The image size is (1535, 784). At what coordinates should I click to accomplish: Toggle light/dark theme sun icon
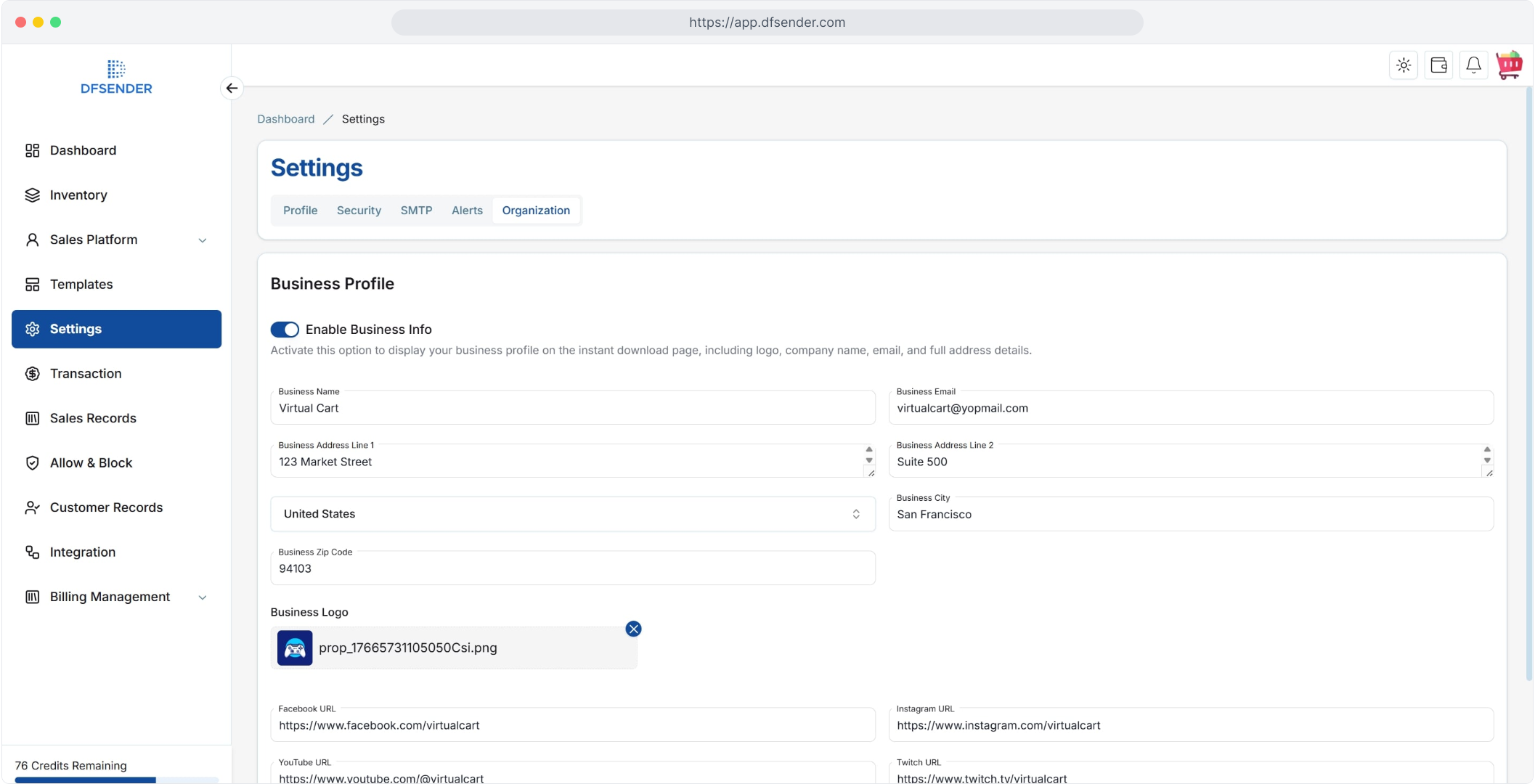1404,65
